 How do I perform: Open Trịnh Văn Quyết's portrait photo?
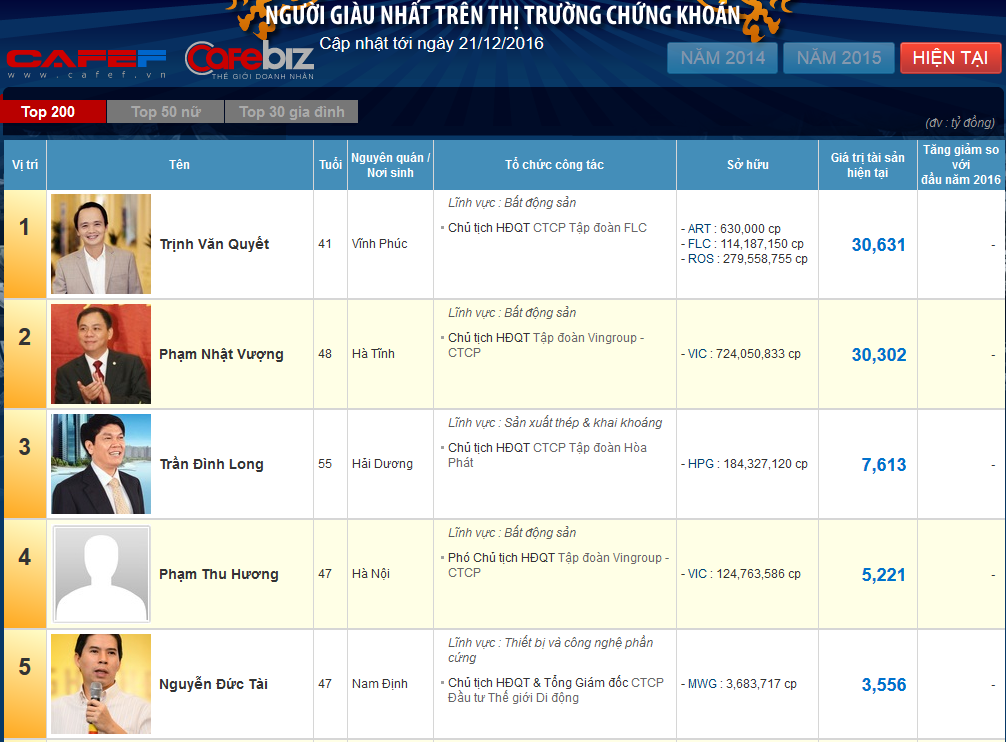pyautogui.click(x=101, y=244)
